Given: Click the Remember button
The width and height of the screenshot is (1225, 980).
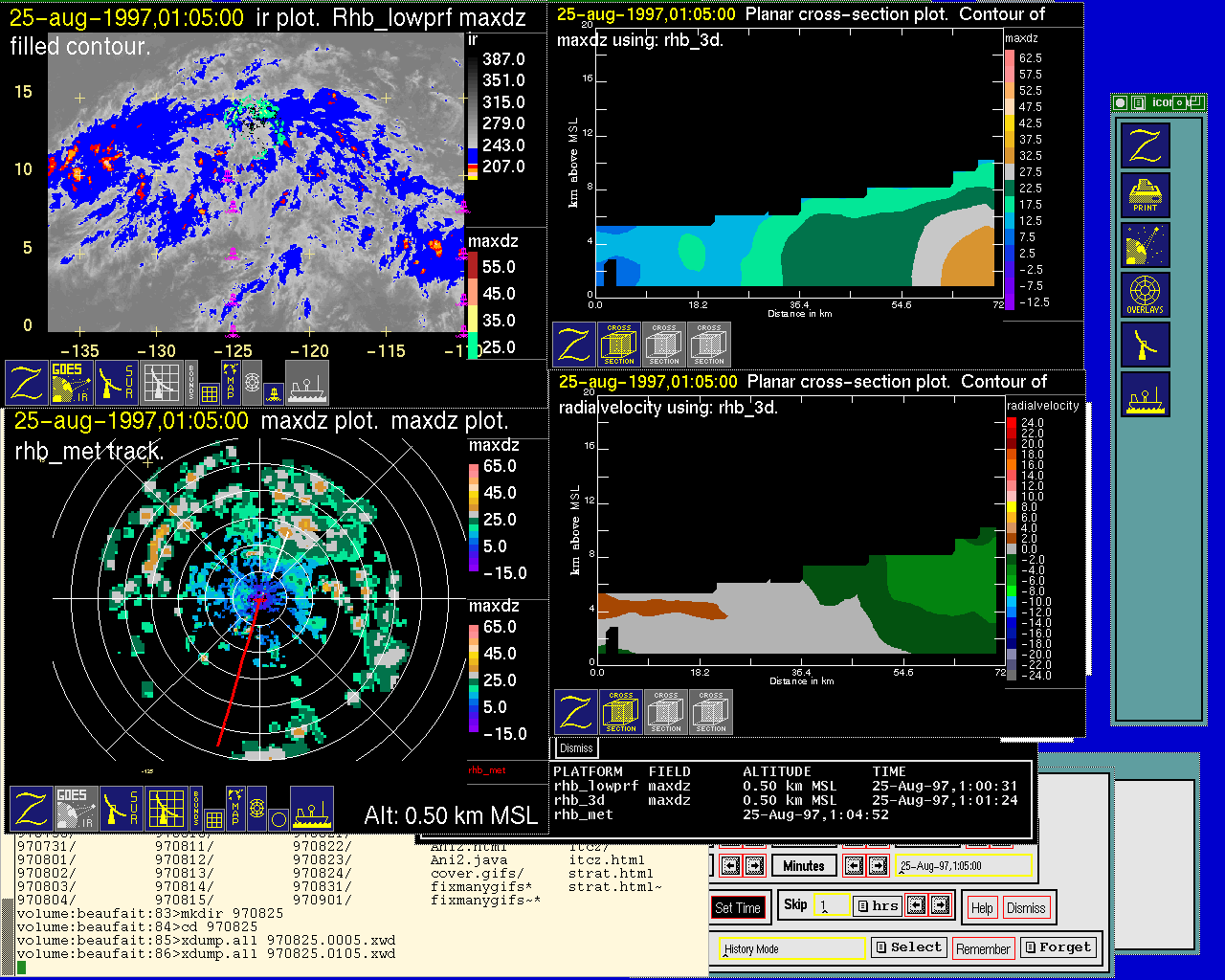Looking at the screenshot, I should (x=983, y=948).
